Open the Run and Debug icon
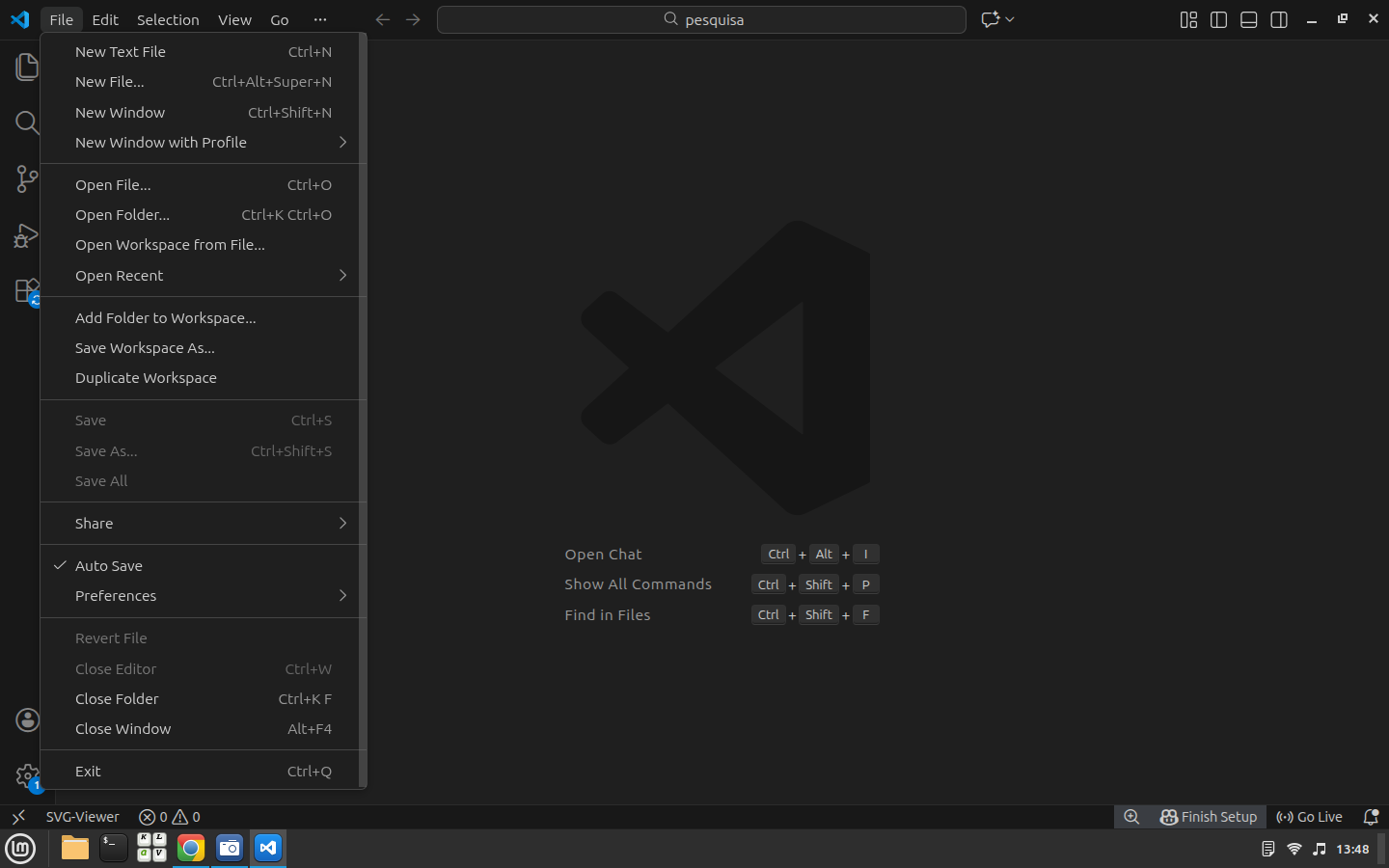This screenshot has height=868, width=1389. 27,235
